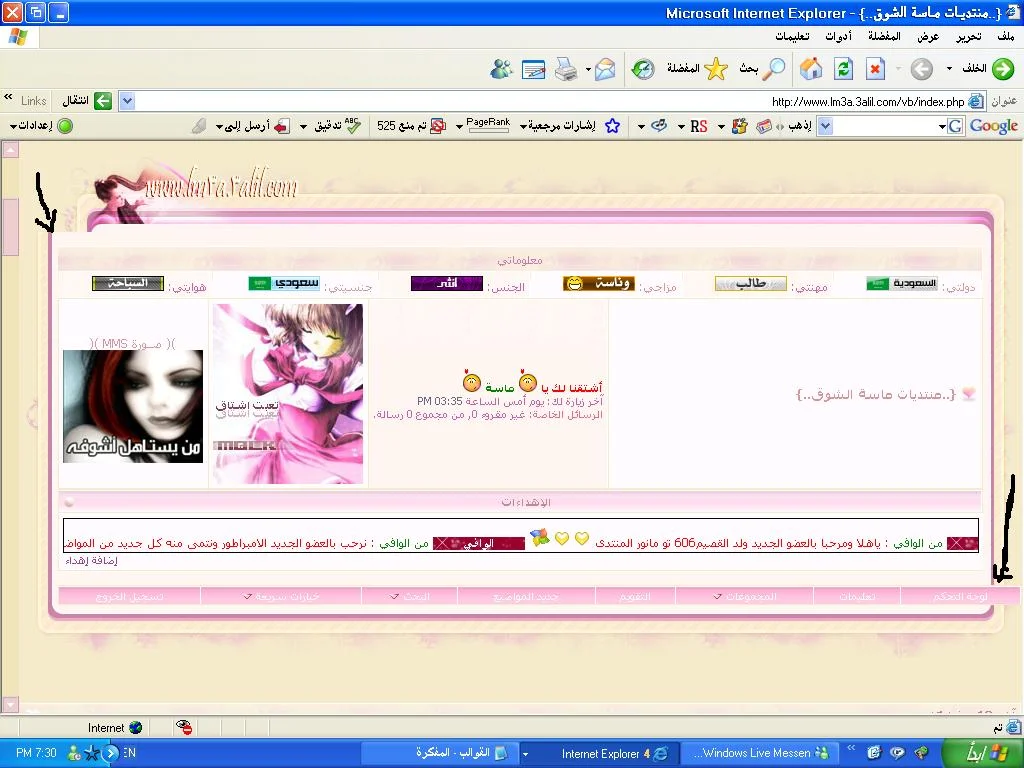This screenshot has height=768, width=1024.
Task: Stop page loading with red X icon
Action: click(x=875, y=69)
